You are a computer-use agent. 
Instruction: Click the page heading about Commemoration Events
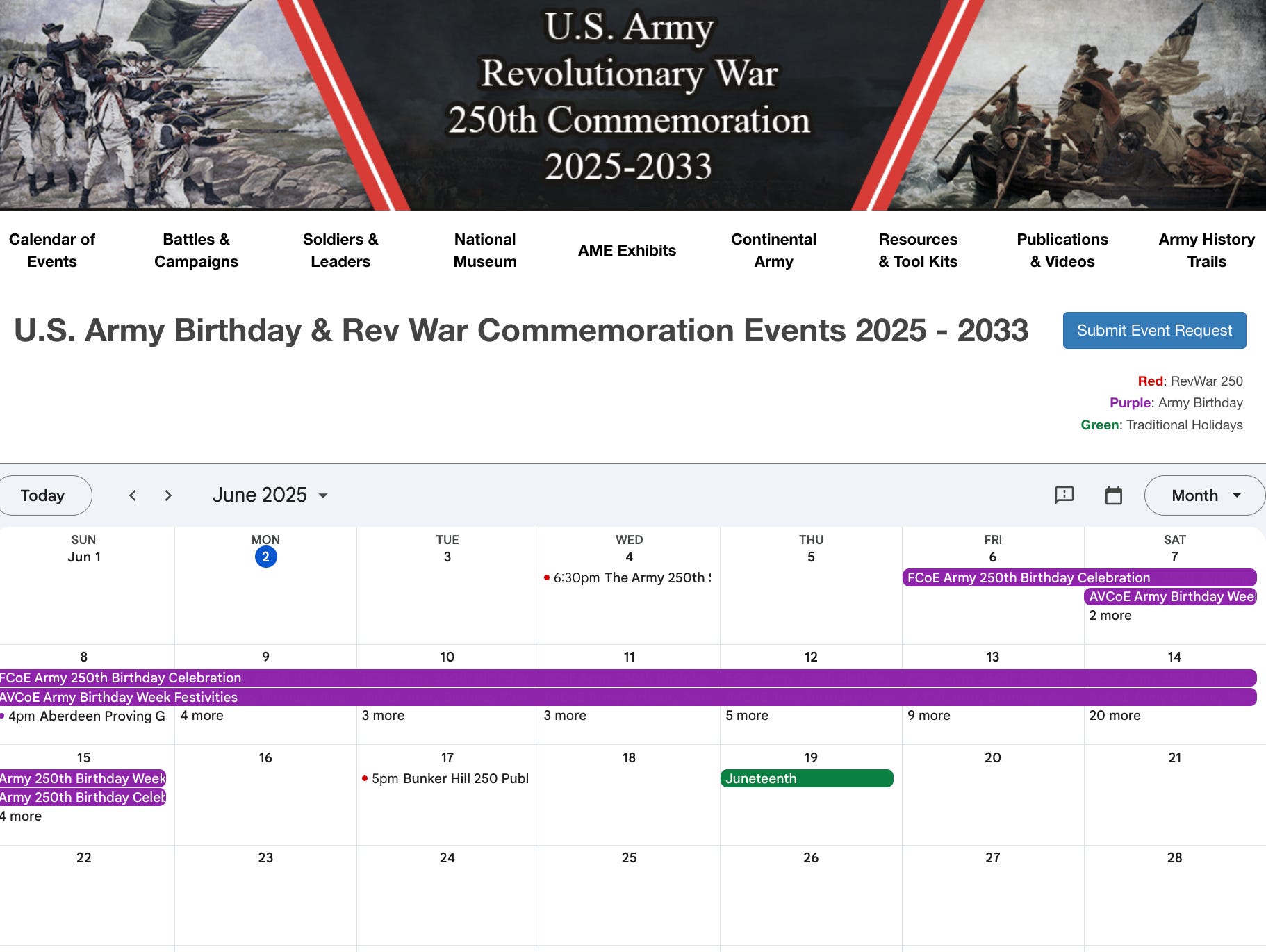(x=521, y=330)
